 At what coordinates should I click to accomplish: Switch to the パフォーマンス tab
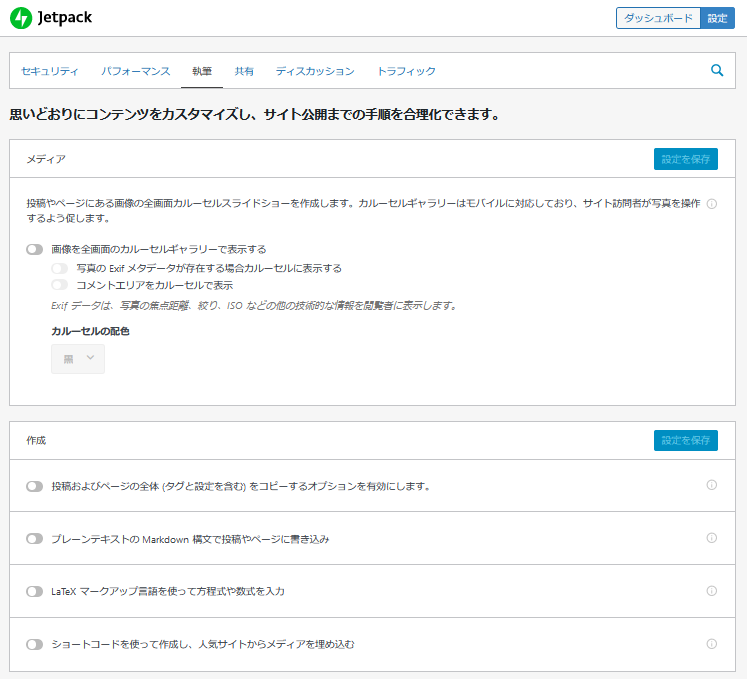coord(135,71)
